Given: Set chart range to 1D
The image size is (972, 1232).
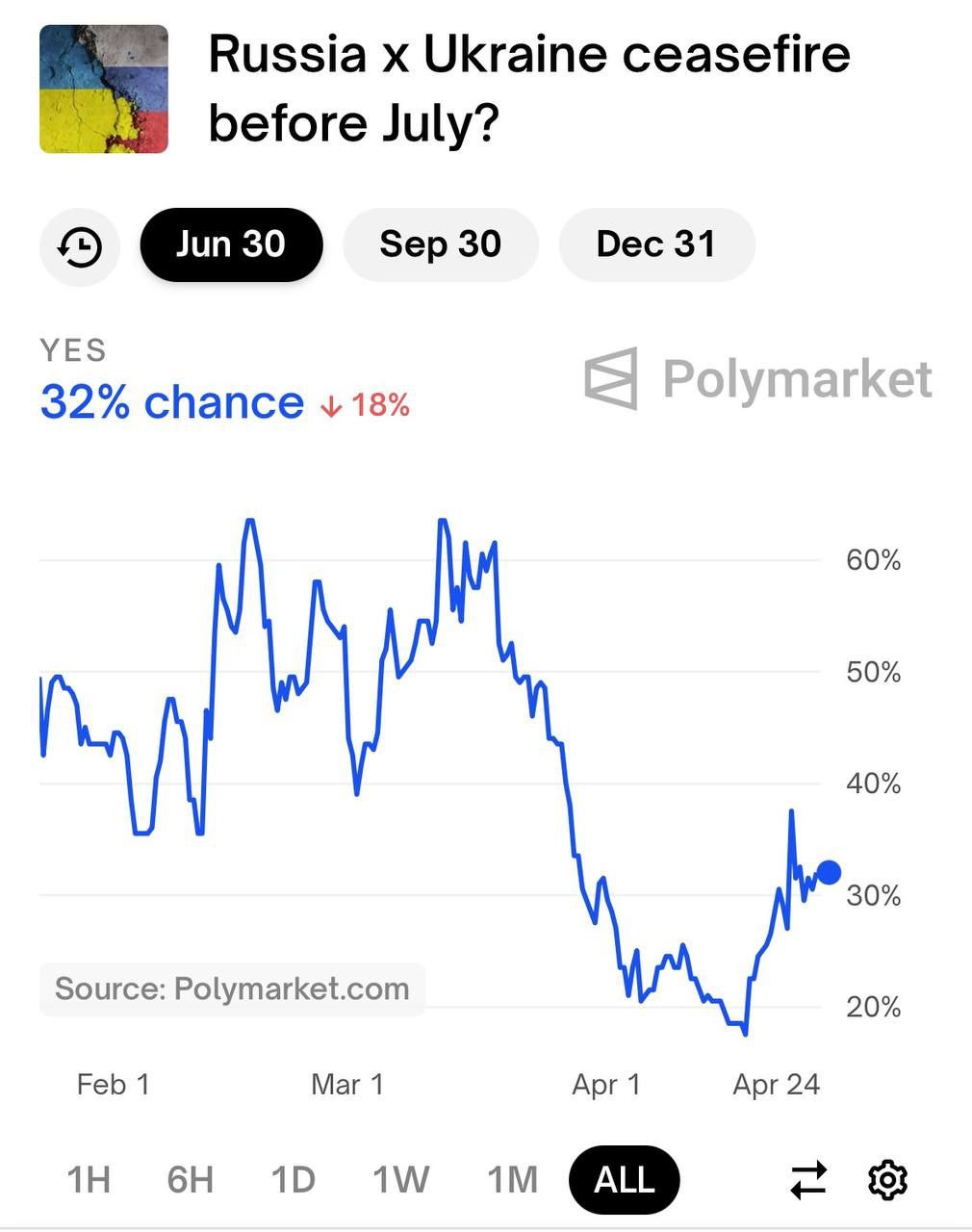Looking at the screenshot, I should (293, 1179).
